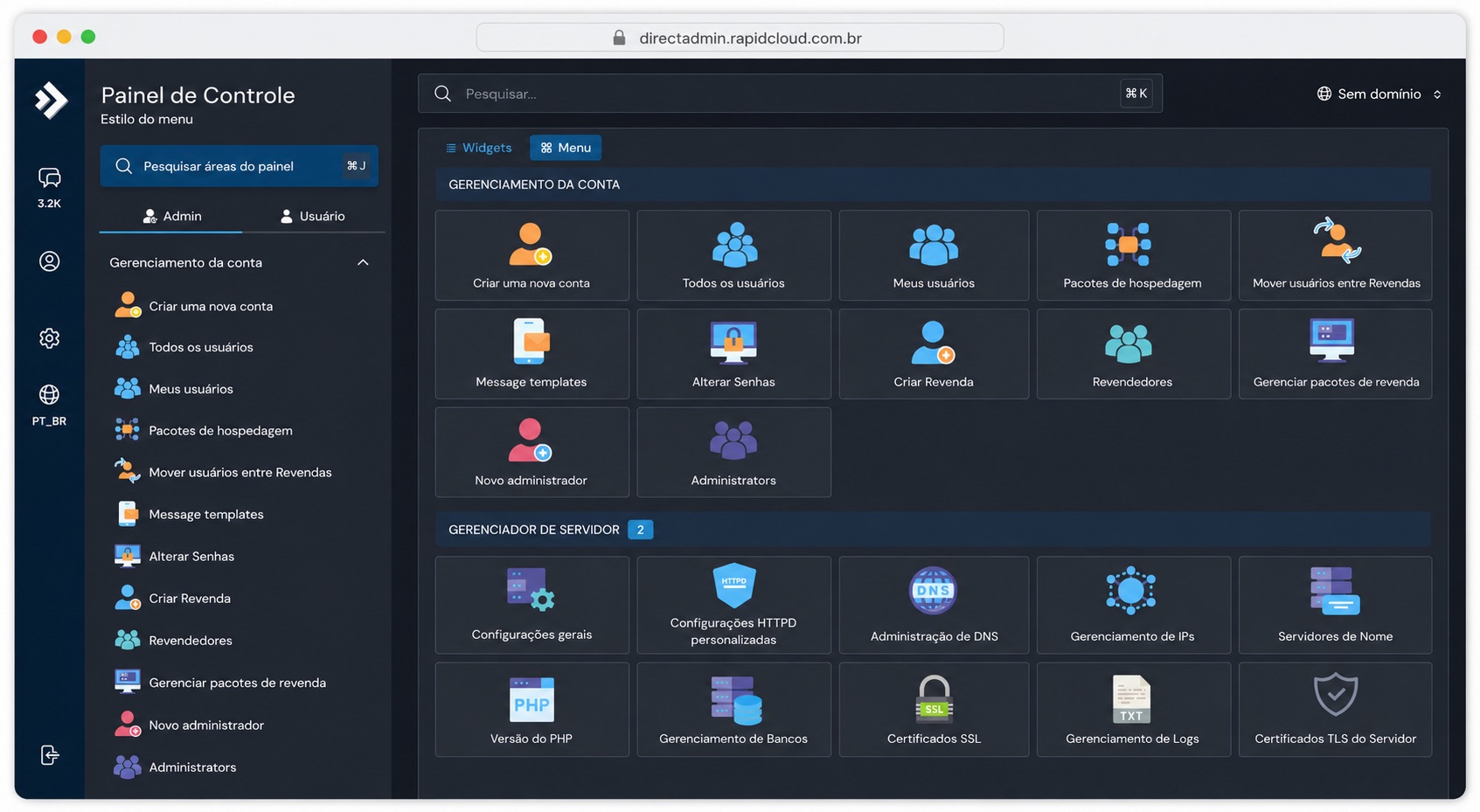Image resolution: width=1480 pixels, height=812 pixels.
Task: Open Gerenciamento de Bancos tile
Action: (x=733, y=710)
